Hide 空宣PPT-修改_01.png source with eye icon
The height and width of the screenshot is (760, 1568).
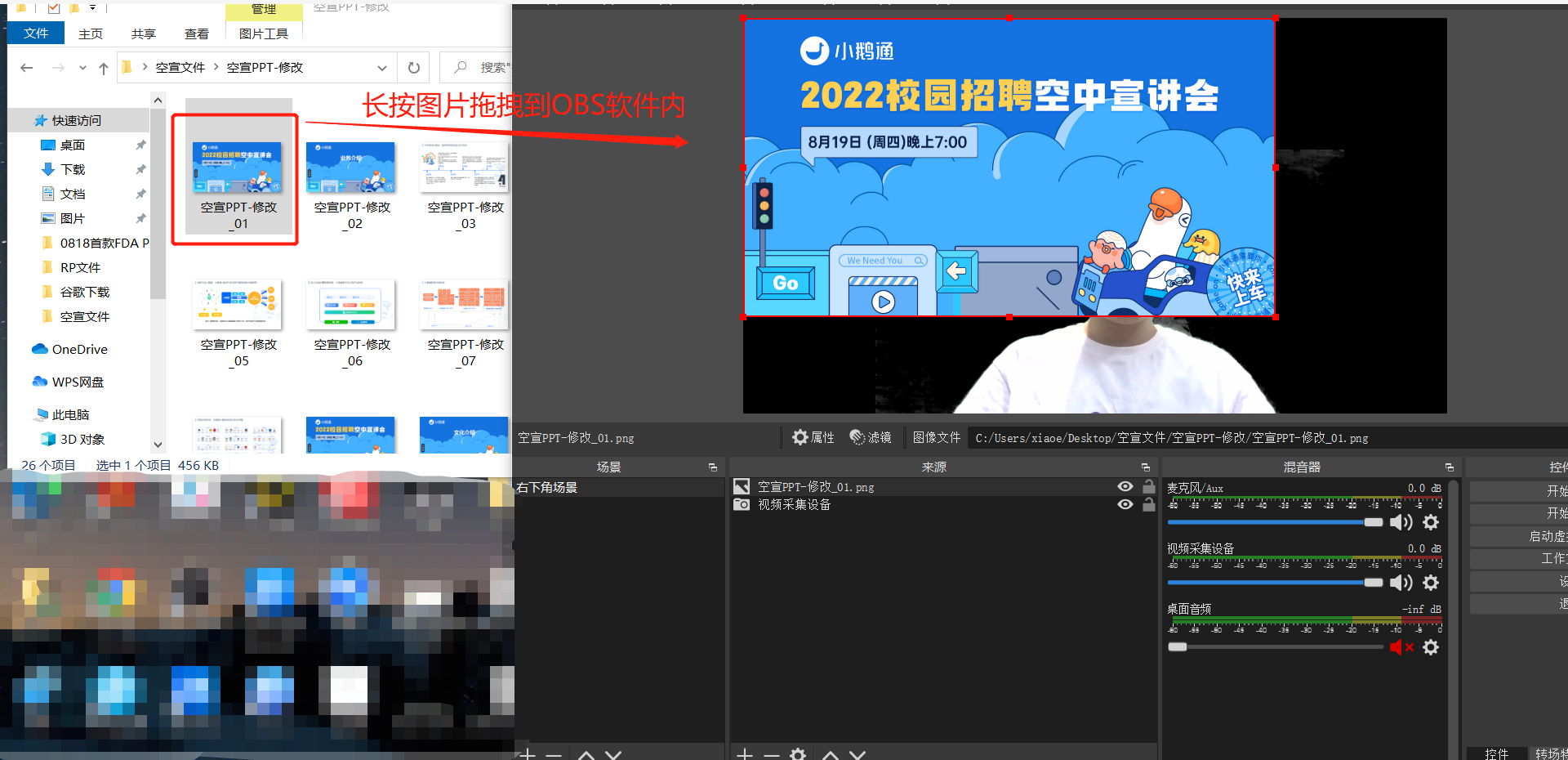(1125, 487)
